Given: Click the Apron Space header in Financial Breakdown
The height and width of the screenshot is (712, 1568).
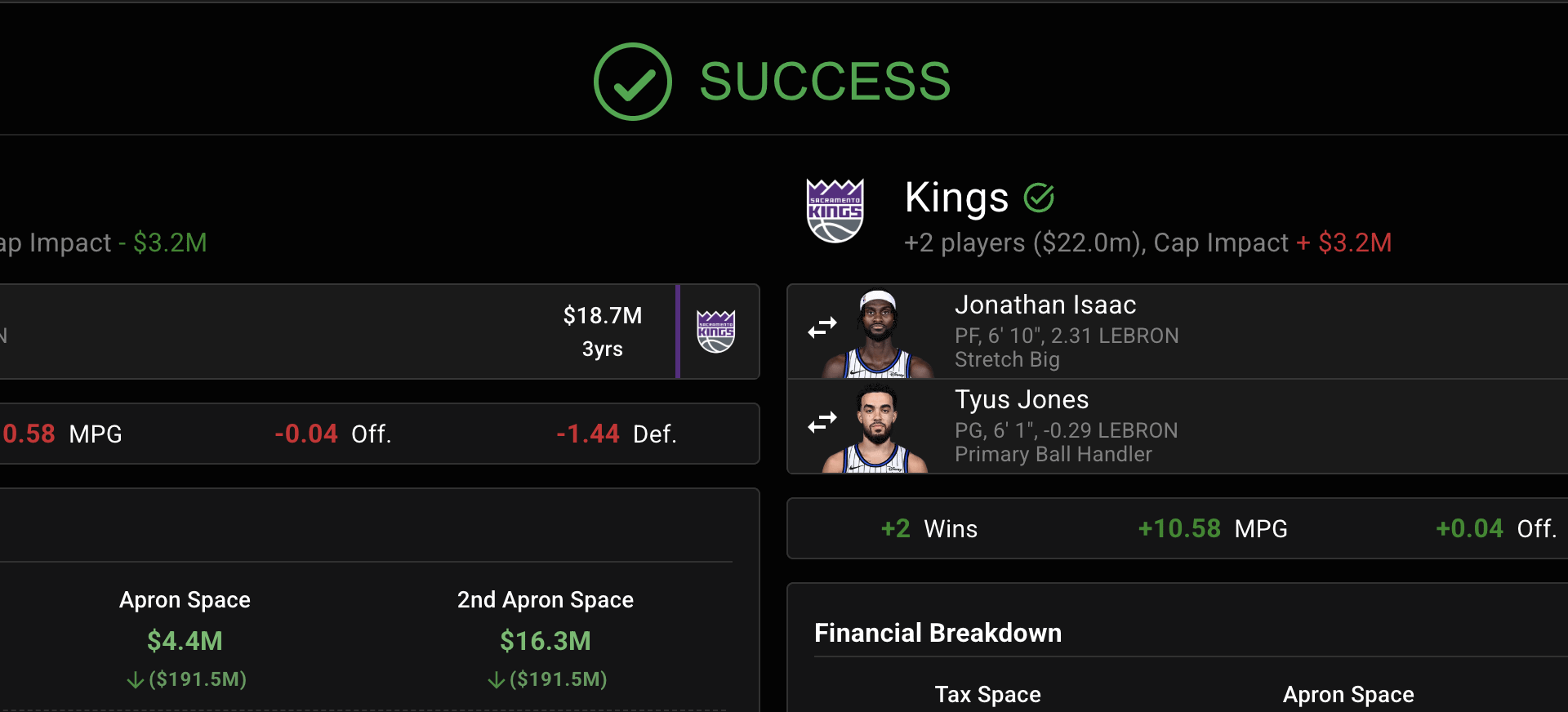Looking at the screenshot, I should pyautogui.click(x=1348, y=695).
